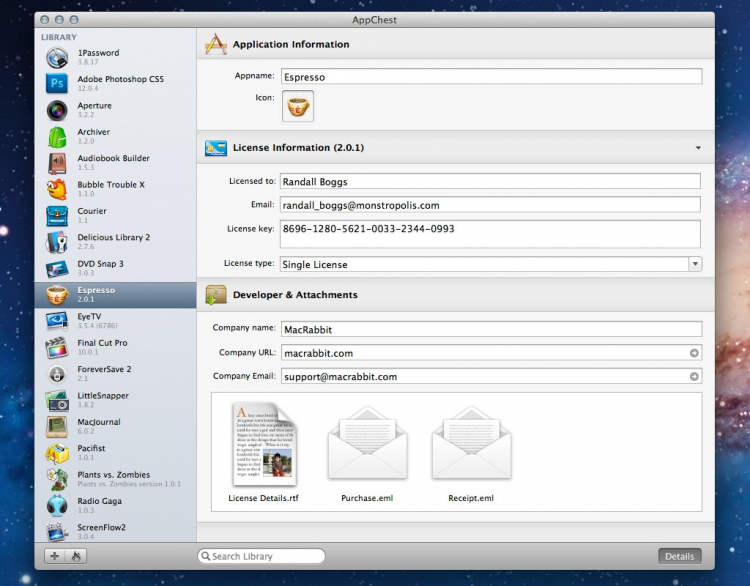Select the 'Radio Gaga' row text
The height and width of the screenshot is (586, 750).
pyautogui.click(x=99, y=501)
